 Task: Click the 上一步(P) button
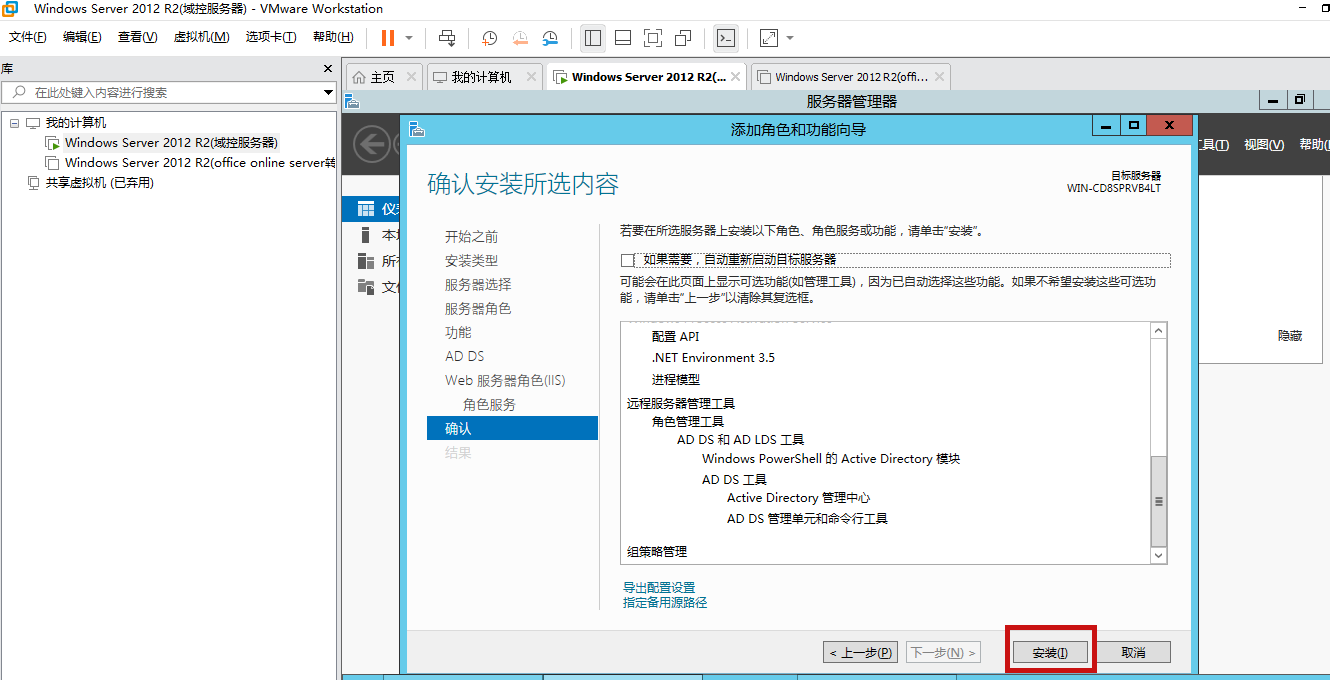coord(860,652)
